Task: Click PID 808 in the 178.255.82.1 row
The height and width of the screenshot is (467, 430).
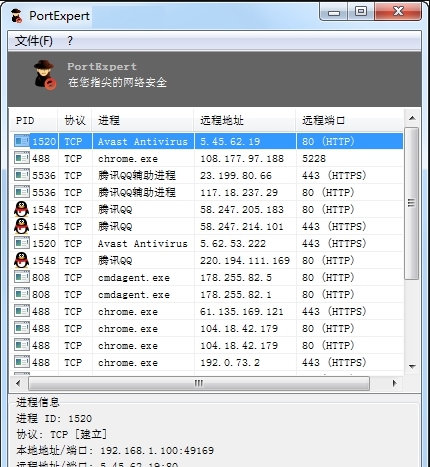Action: (41, 294)
